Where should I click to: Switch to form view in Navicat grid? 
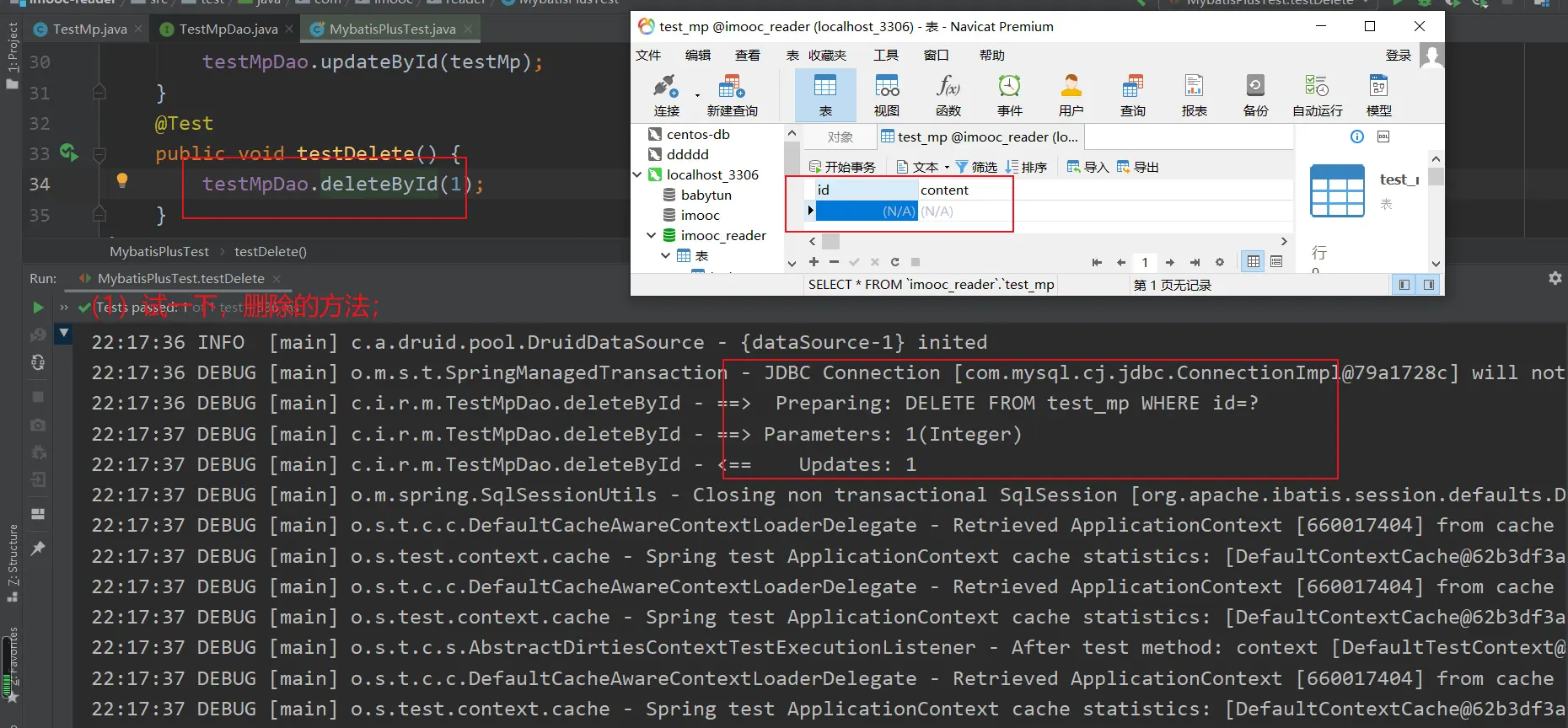[x=1276, y=262]
